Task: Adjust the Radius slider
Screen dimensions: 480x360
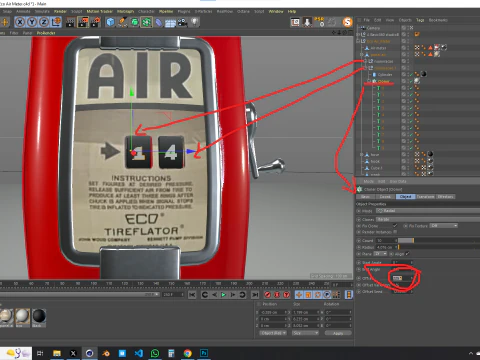Action: click(x=439, y=247)
